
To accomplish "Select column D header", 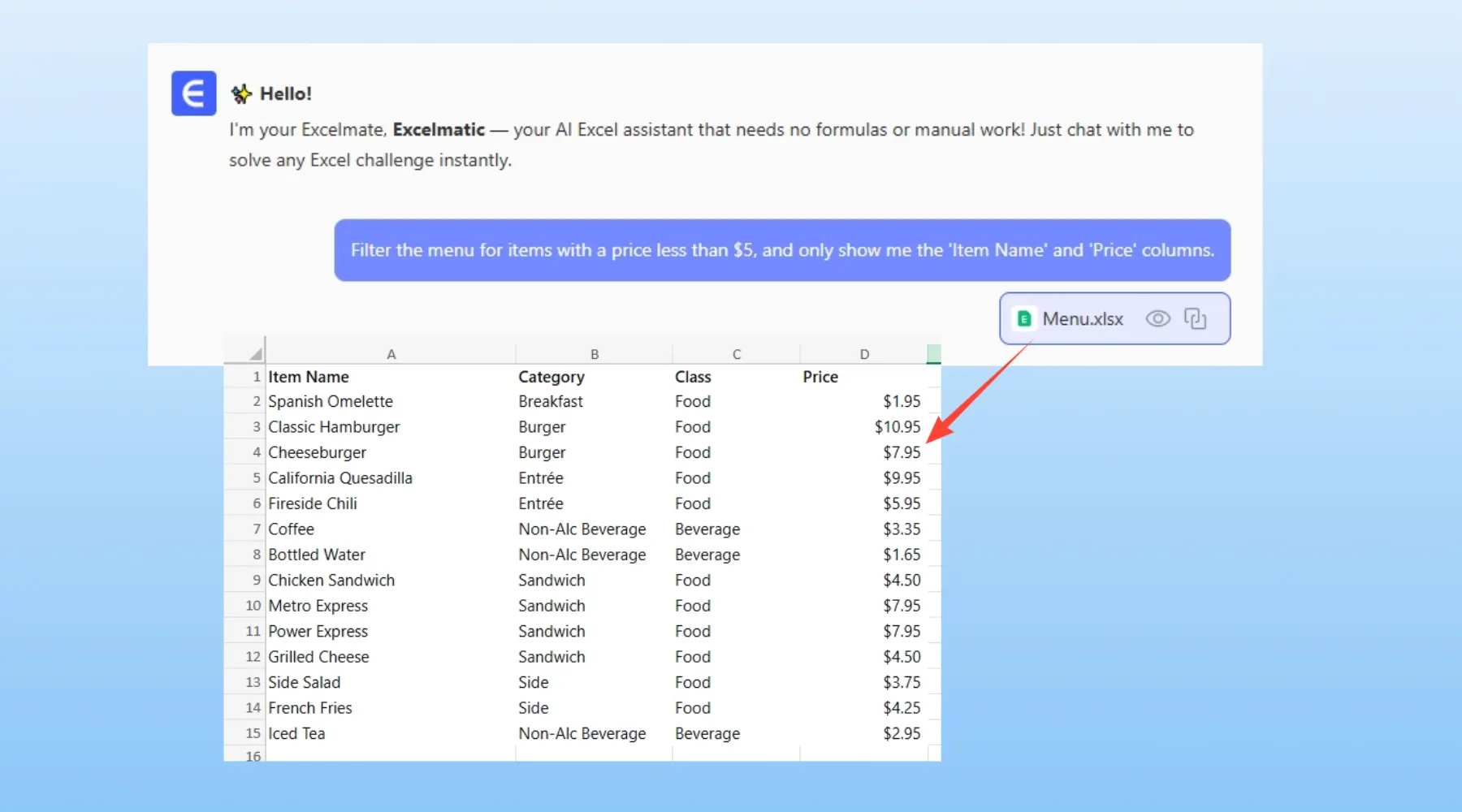I will coord(863,354).
